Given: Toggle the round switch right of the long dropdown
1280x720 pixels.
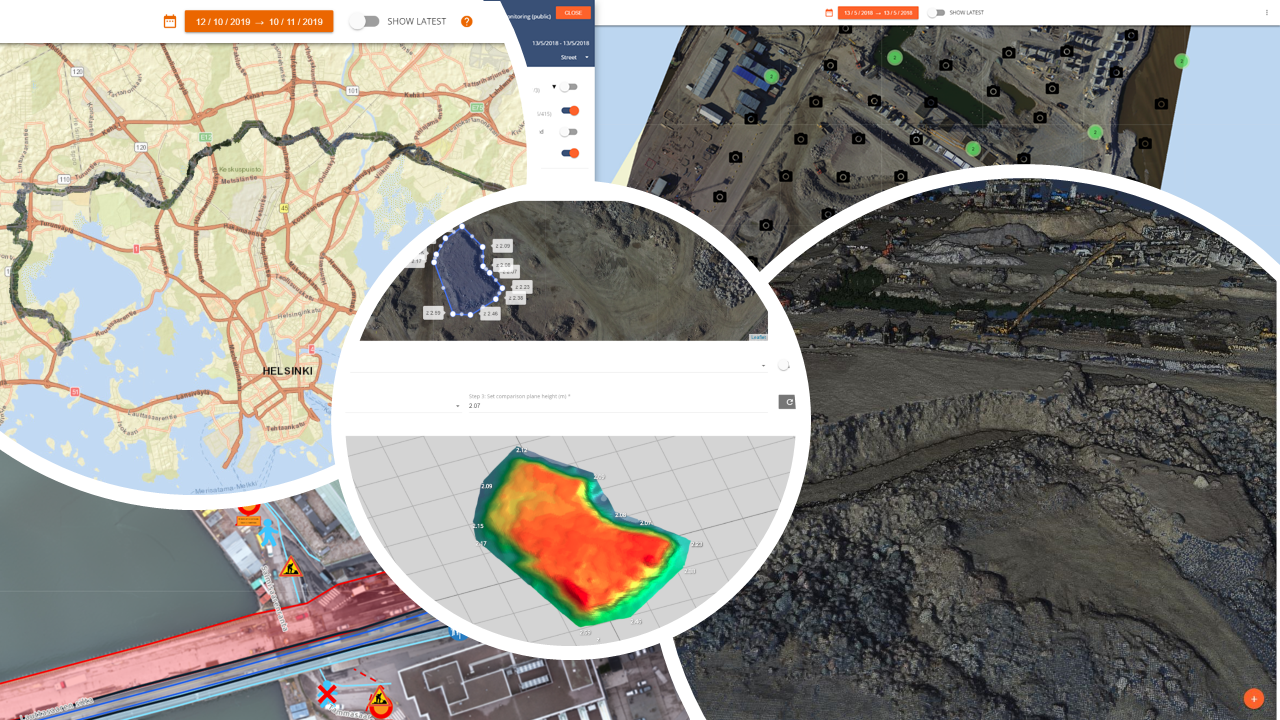Looking at the screenshot, I should (x=783, y=366).
